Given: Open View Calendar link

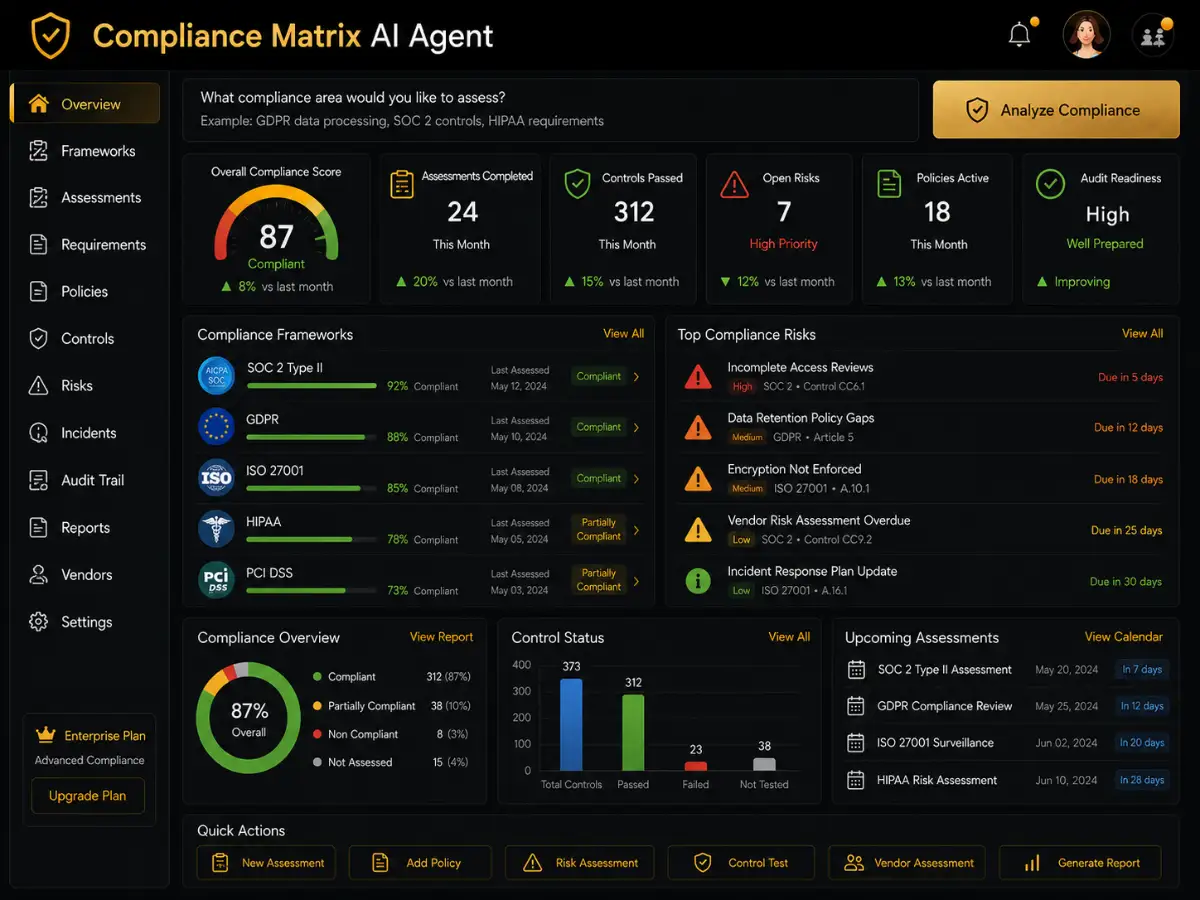Looking at the screenshot, I should (x=1124, y=637).
